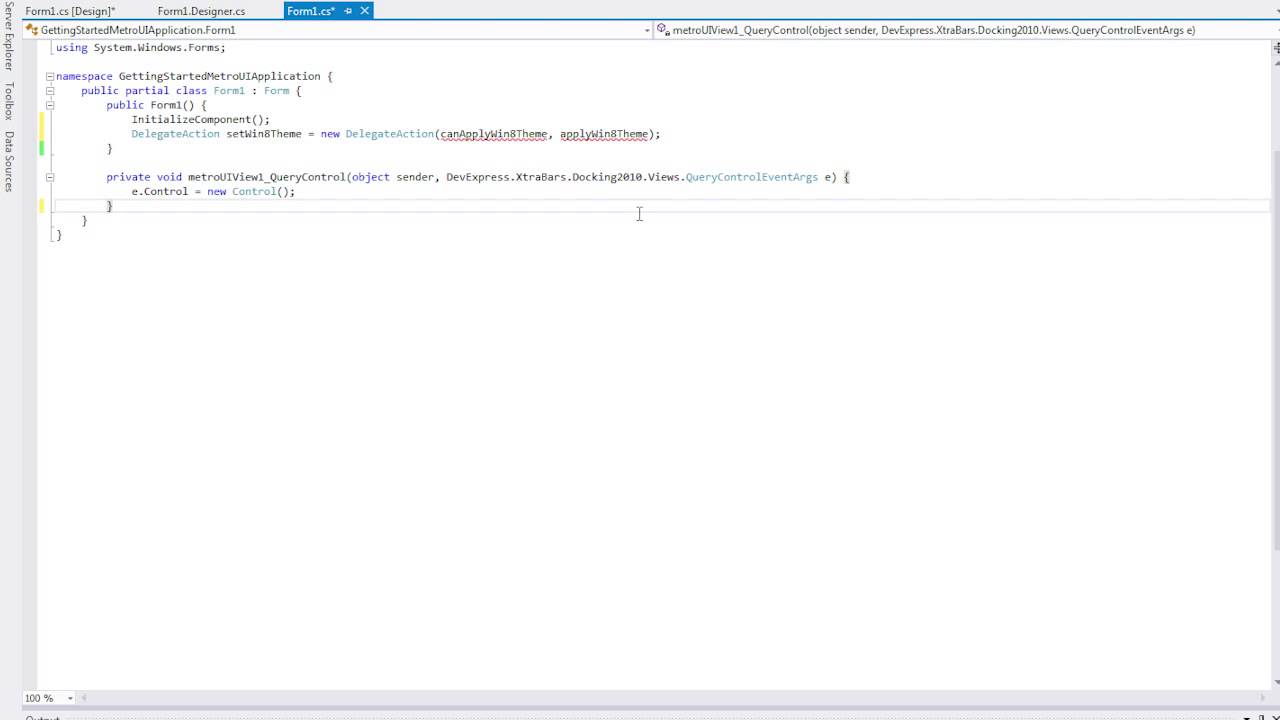Collapse the partial class Form1 block

click(49, 91)
